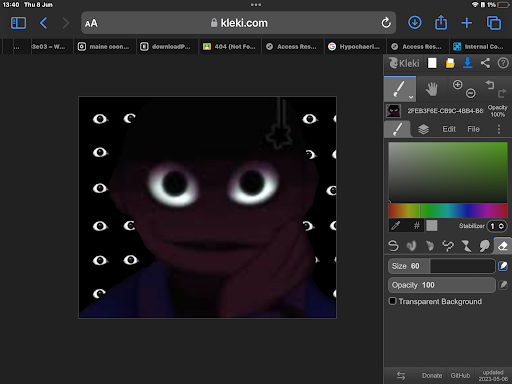Click the zoom out minus icon
Viewport: 512px width, 384px height.
[x=471, y=93]
